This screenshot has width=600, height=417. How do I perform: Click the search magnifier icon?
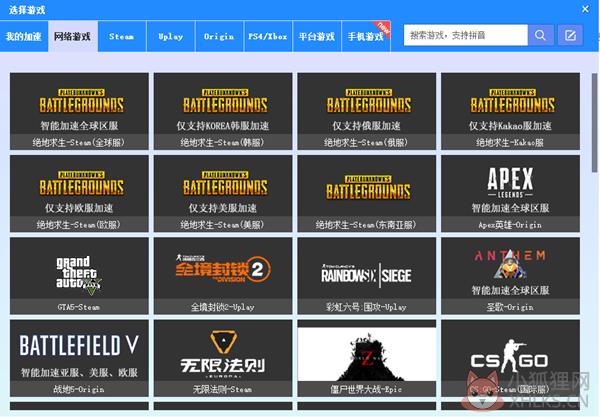tap(540, 36)
